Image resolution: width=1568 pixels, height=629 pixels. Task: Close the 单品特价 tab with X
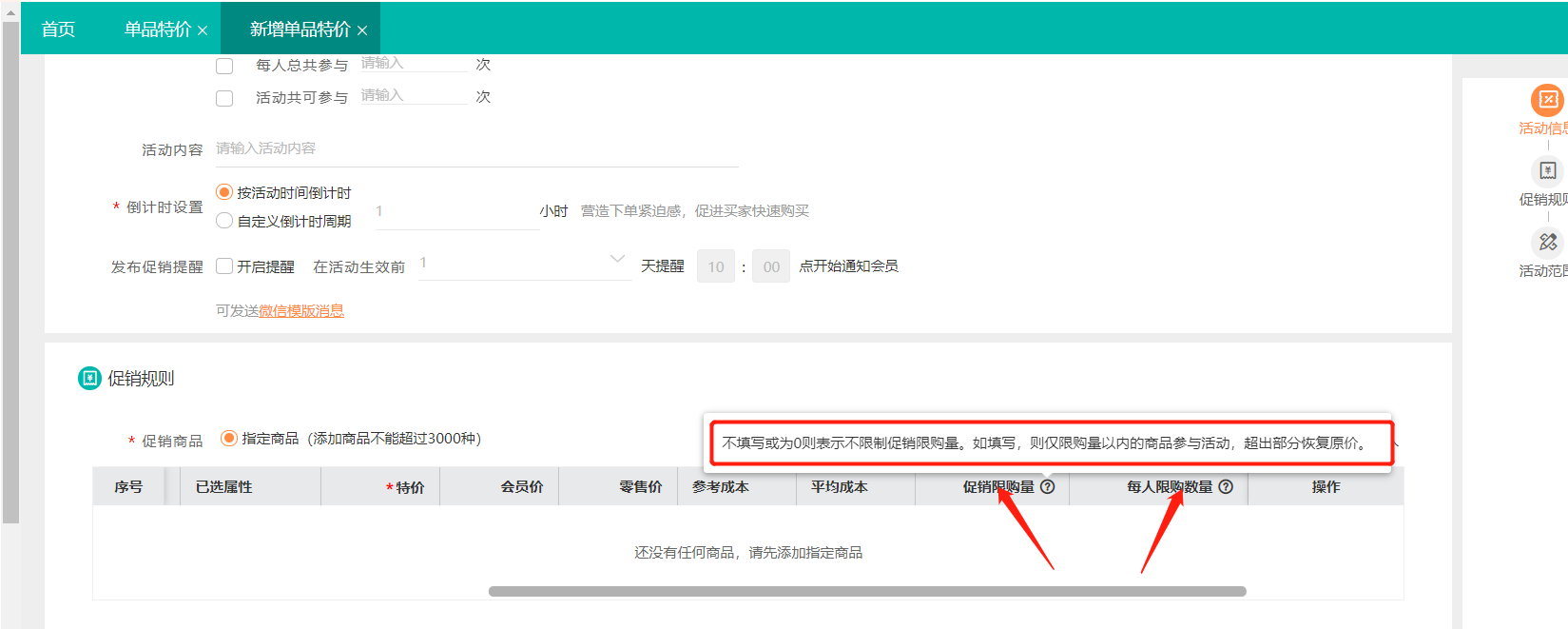coord(203,30)
